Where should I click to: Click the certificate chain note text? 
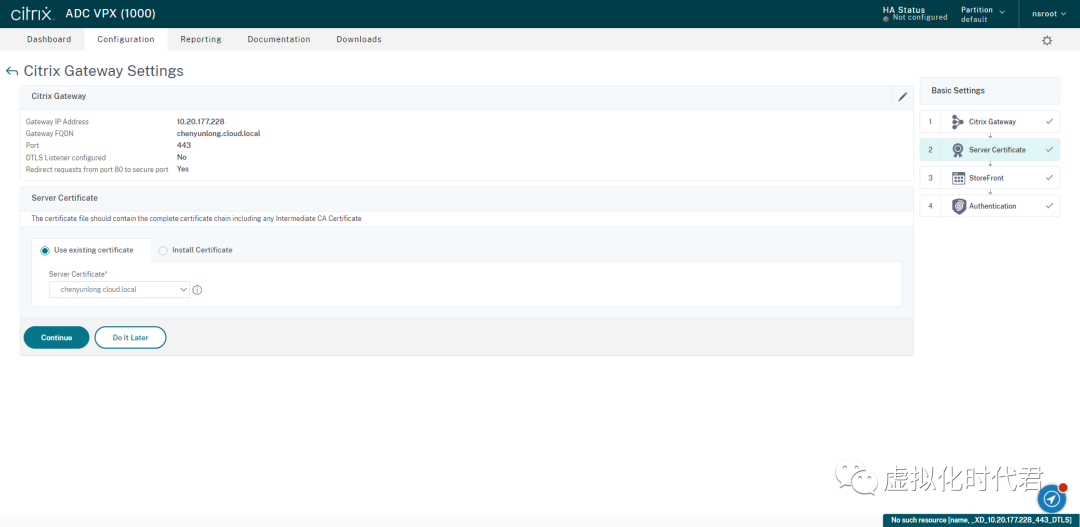(196, 218)
